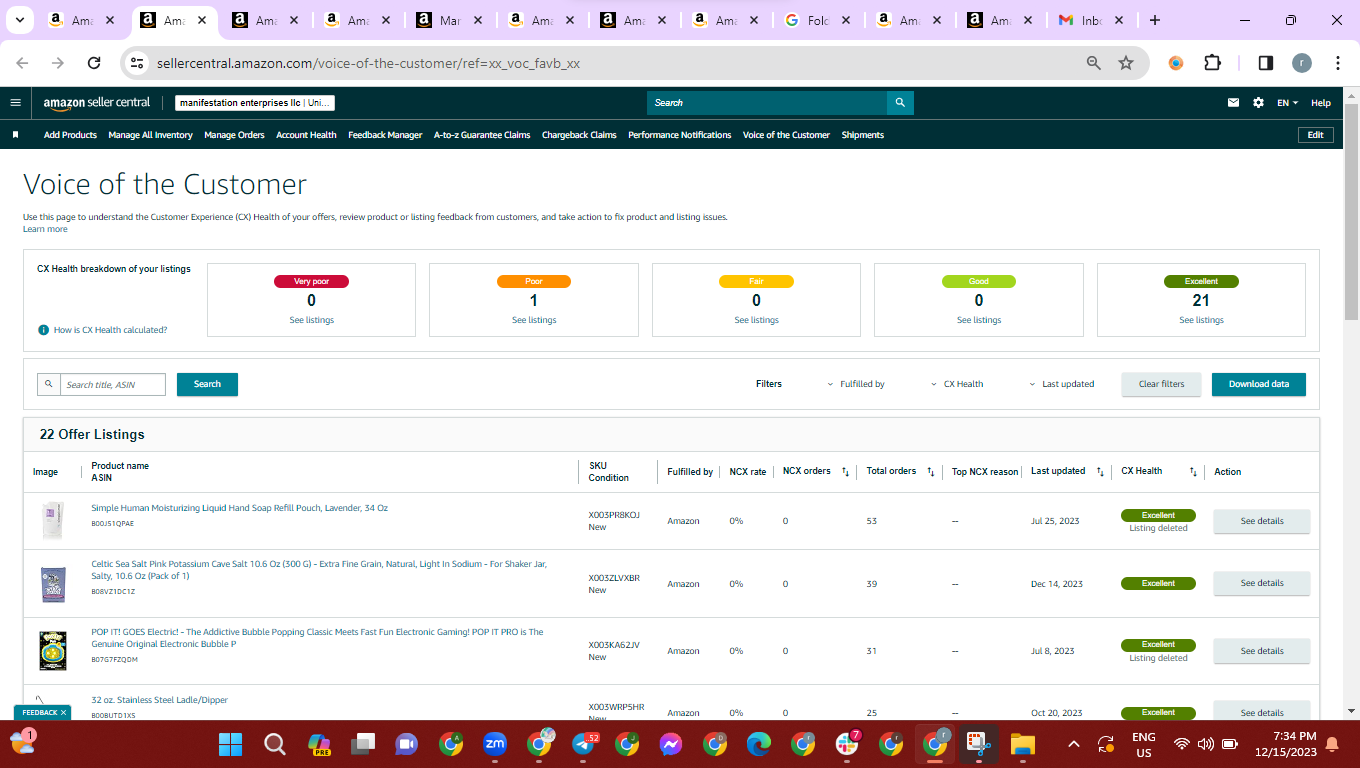Click the Help link in the header
Screen dimensions: 1360x768
coord(1321,103)
